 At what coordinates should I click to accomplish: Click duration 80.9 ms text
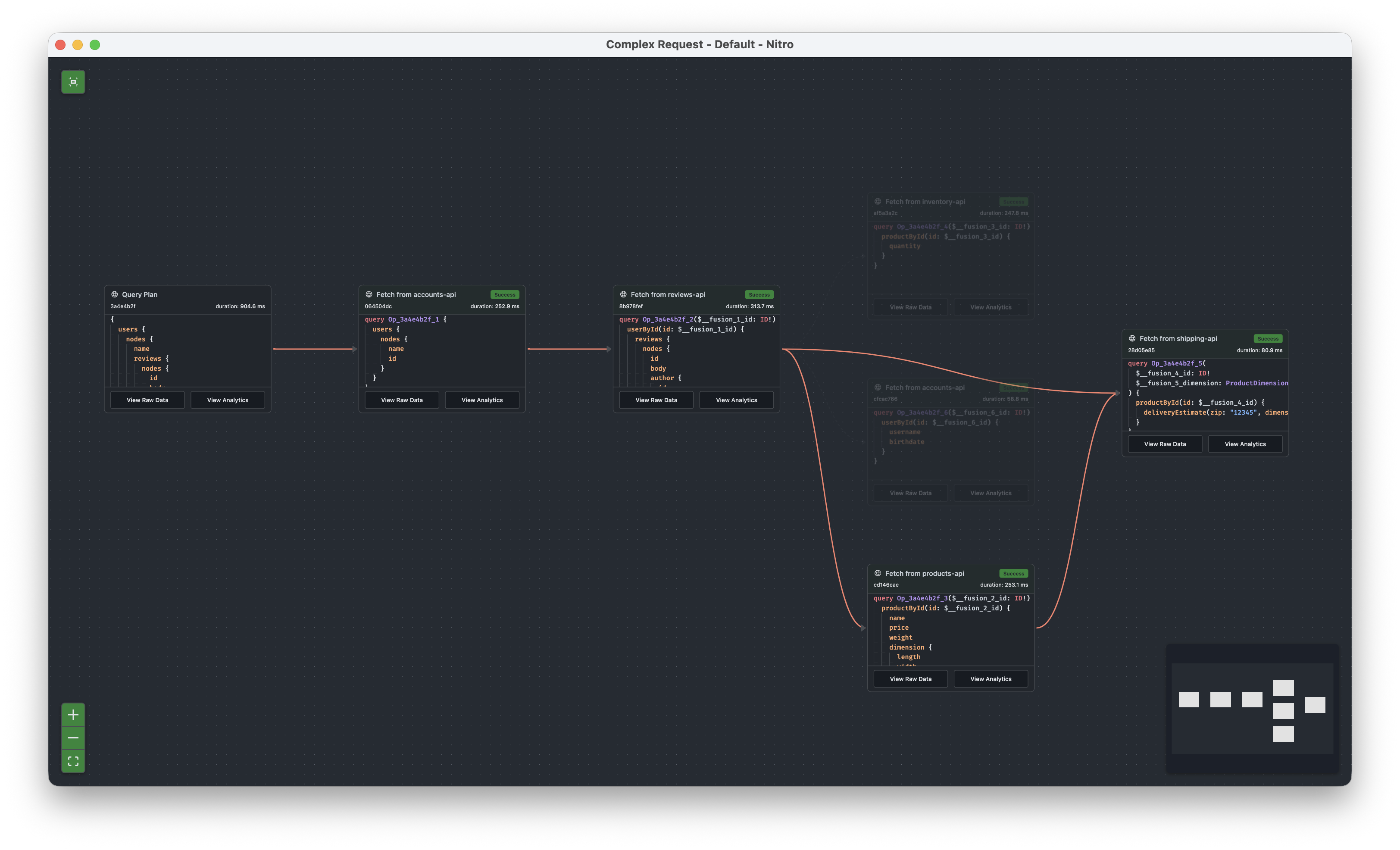pyautogui.click(x=1259, y=350)
